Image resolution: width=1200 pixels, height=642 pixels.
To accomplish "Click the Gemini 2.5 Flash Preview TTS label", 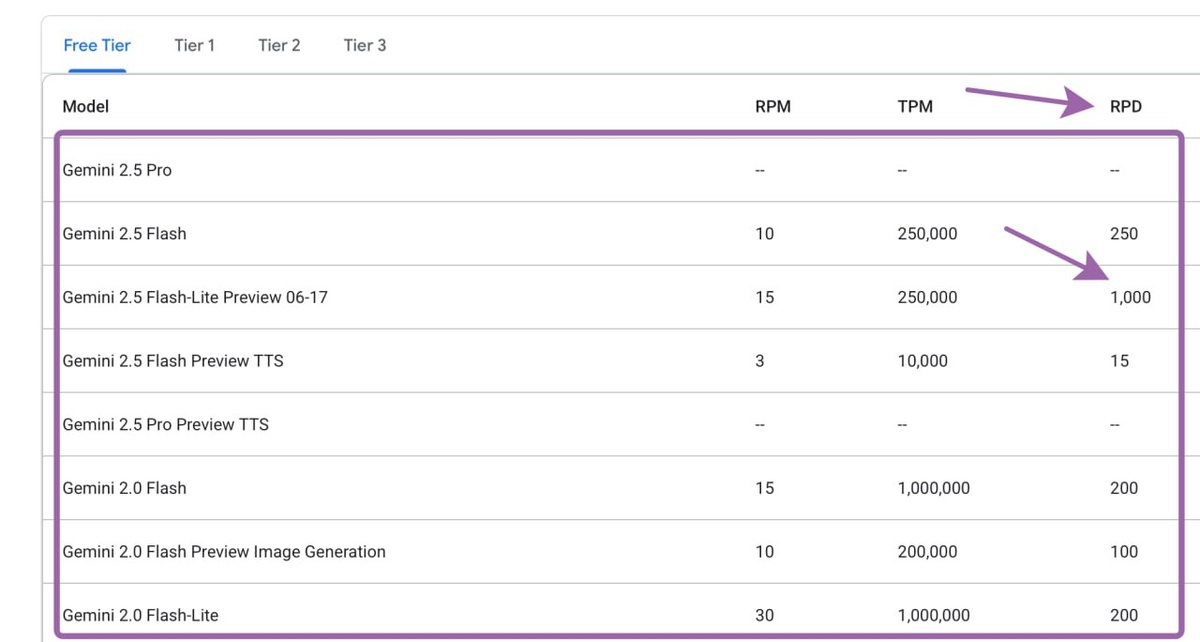I will (173, 361).
